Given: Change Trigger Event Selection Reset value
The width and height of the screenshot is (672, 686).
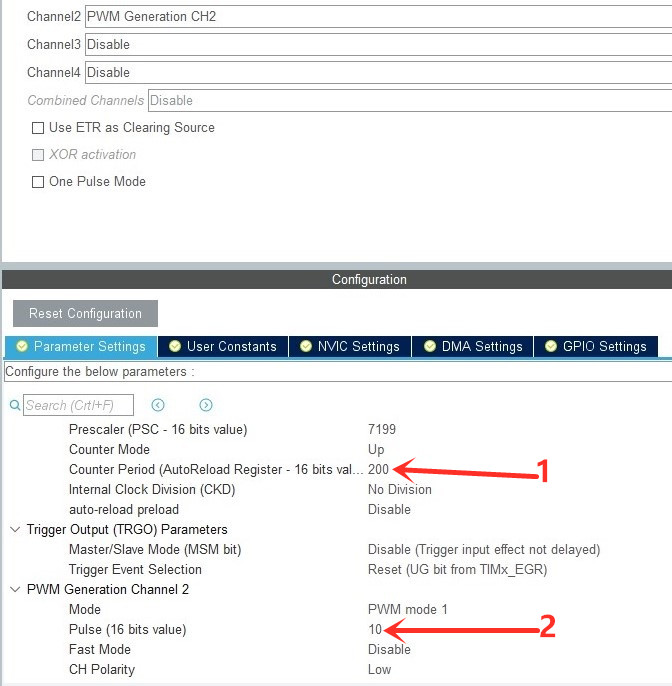Looking at the screenshot, I should point(458,569).
